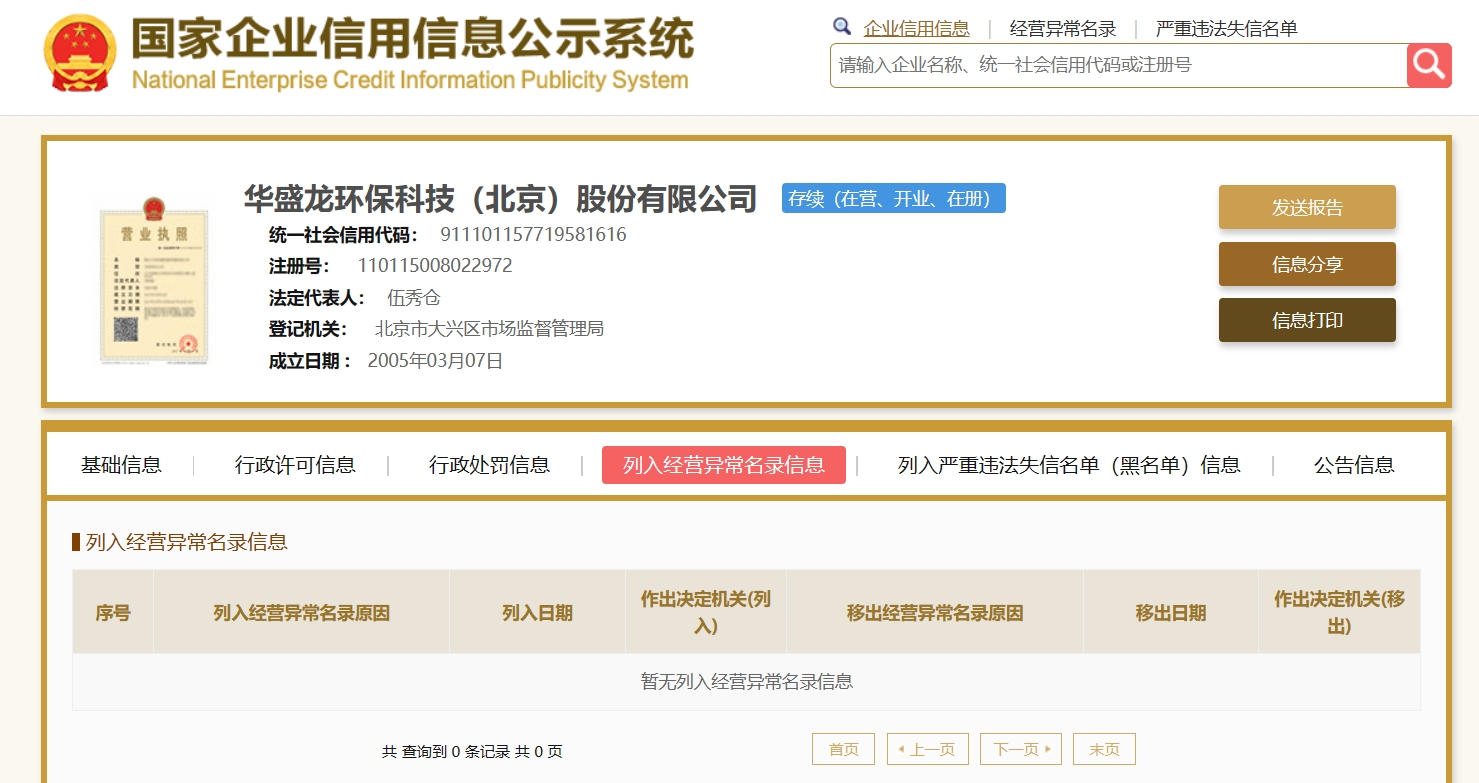Click the 列入经营异常名录原因 column header
Image resolution: width=1479 pixels, height=783 pixels.
[301, 613]
